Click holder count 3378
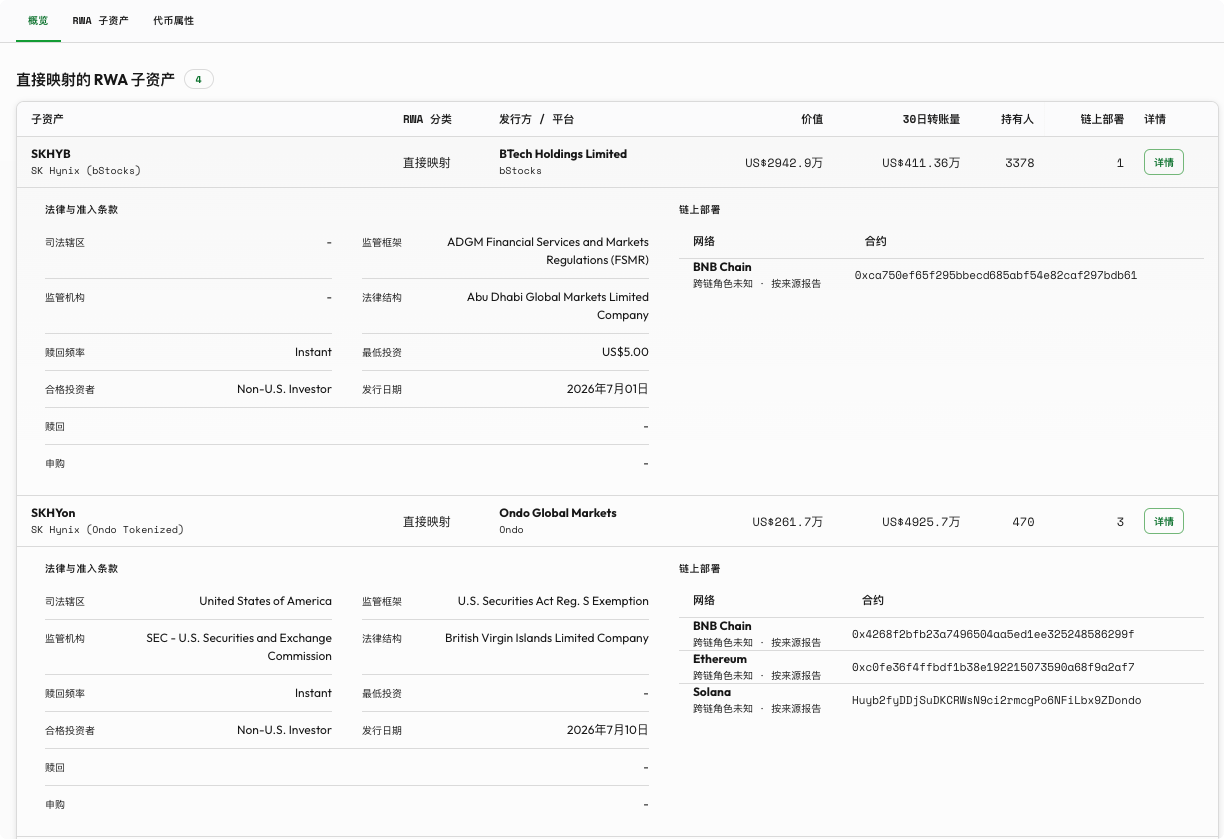The width and height of the screenshot is (1224, 839). [1020, 163]
